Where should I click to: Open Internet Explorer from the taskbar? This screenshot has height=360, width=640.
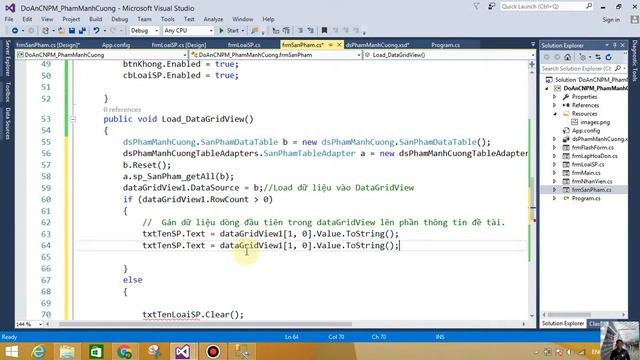click(39, 351)
